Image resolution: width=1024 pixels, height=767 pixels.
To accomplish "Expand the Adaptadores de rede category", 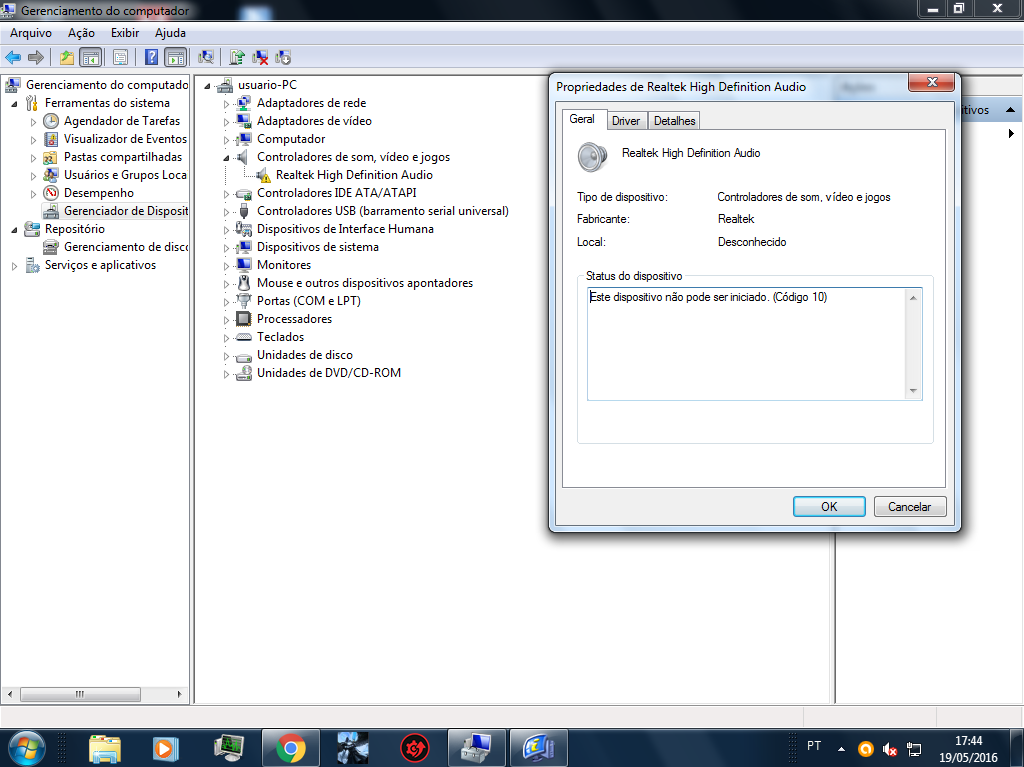I will (227, 103).
